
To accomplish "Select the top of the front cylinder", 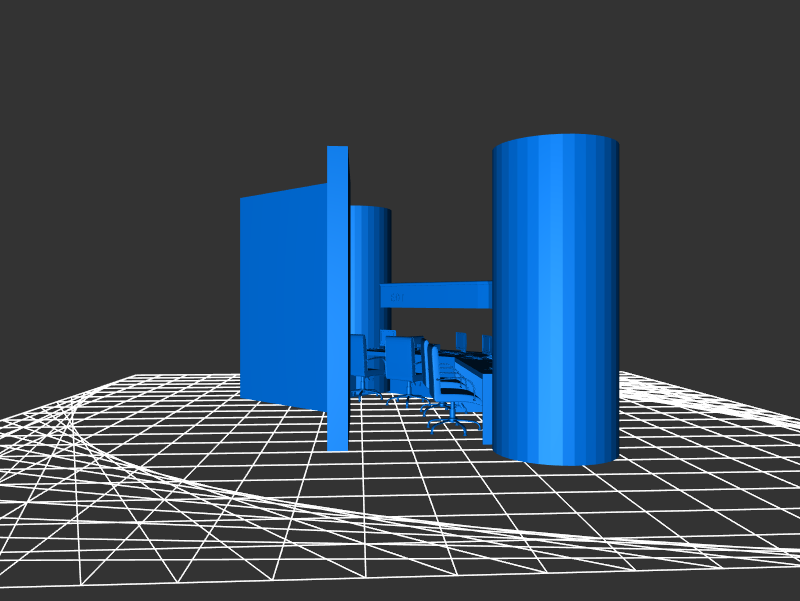I will (555, 142).
